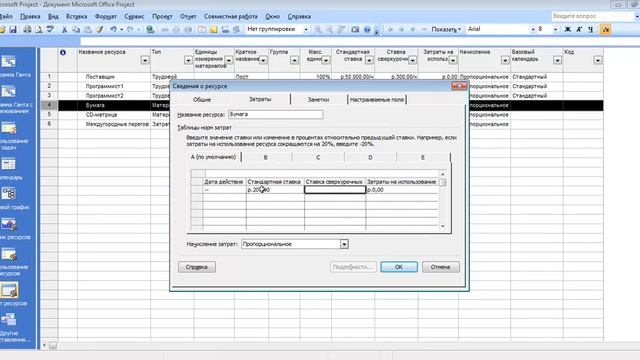This screenshot has height=360, width=640.
Task: Open the Сервис menu
Action: tap(134, 16)
